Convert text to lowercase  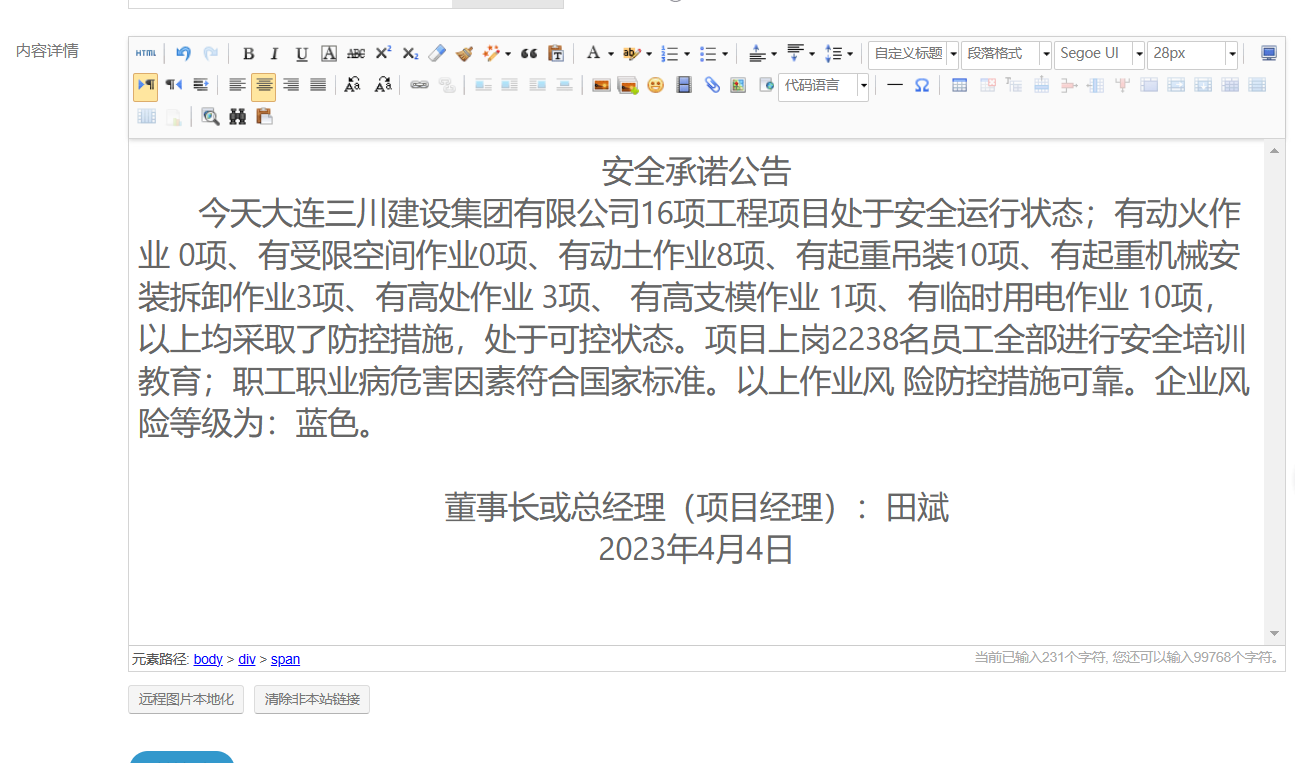pos(383,85)
